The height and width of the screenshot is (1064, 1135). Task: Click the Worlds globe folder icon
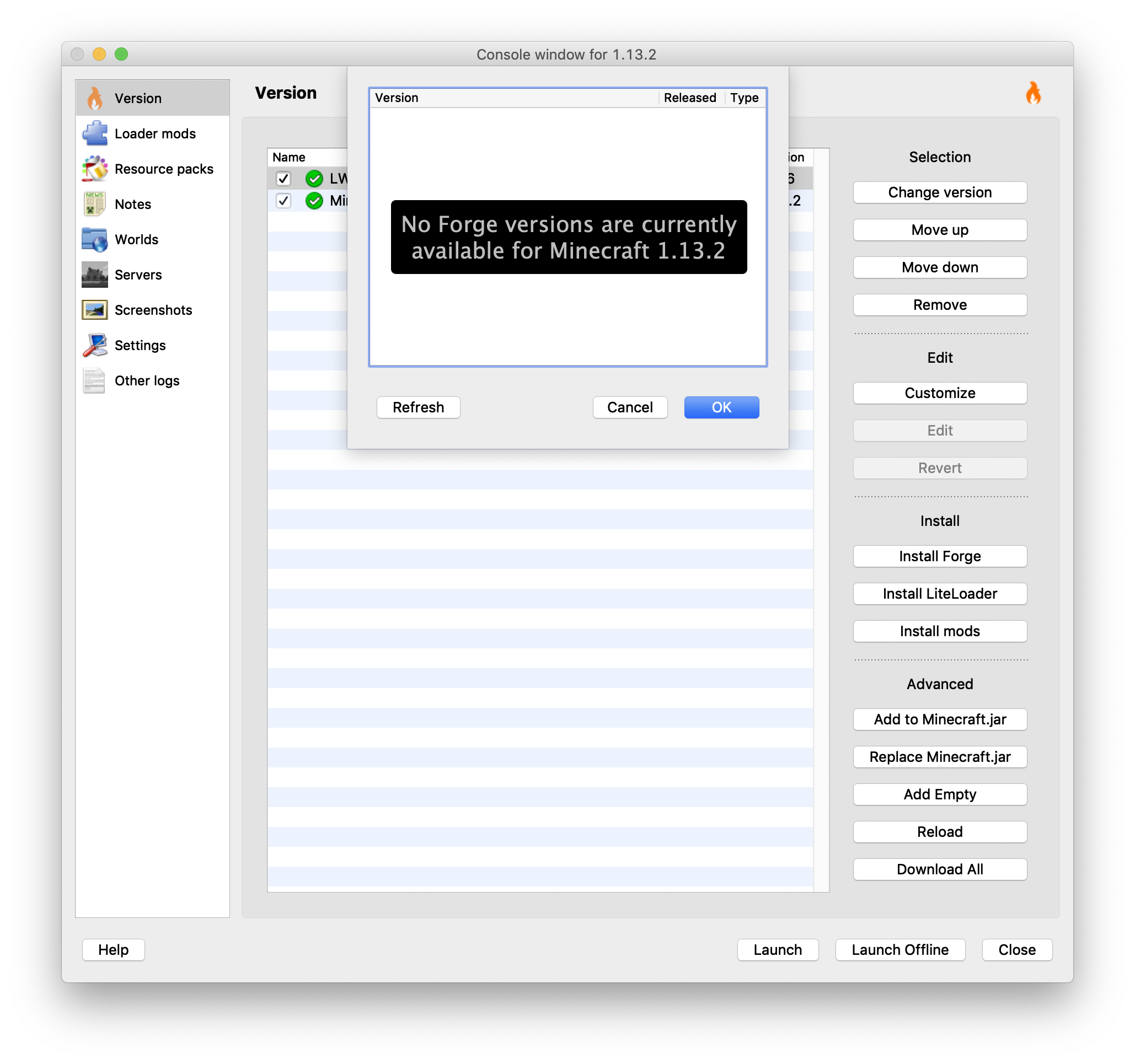95,240
